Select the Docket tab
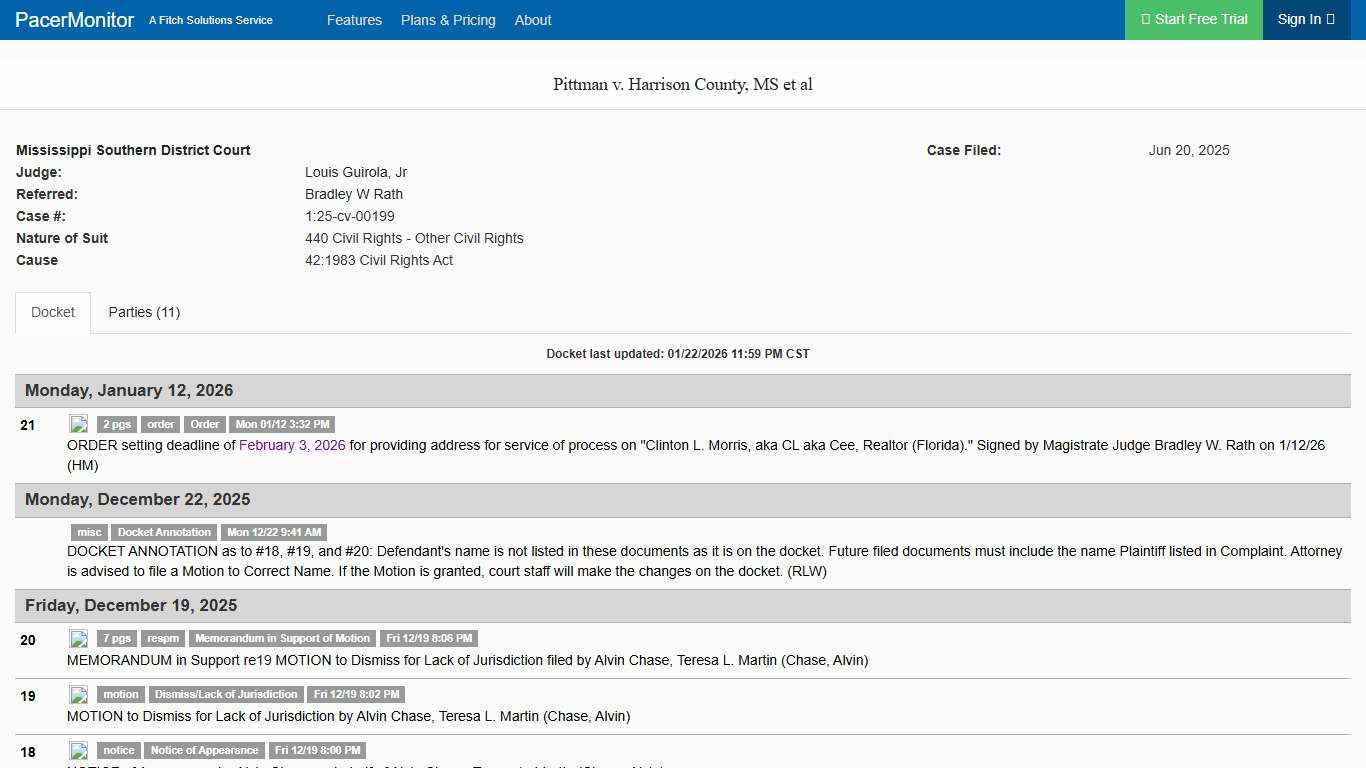Viewport: 1366px width, 768px height. (52, 312)
